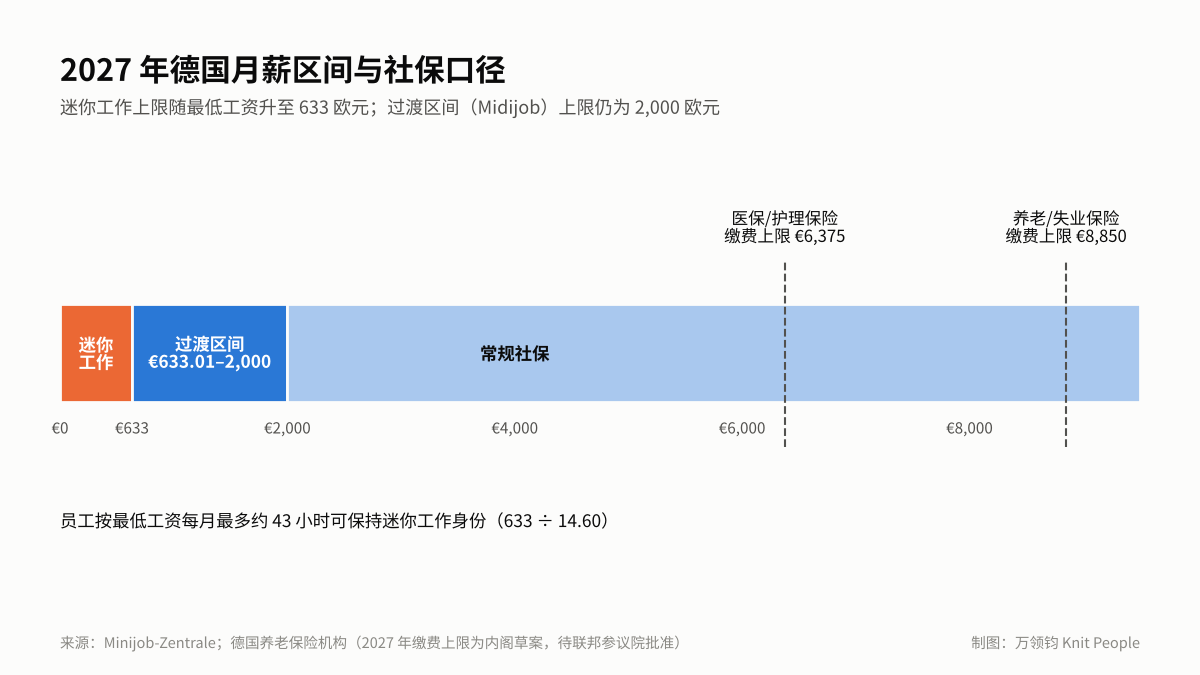This screenshot has width=1200, height=675.
Task: Select the €6,000 axis label
Action: point(742,428)
